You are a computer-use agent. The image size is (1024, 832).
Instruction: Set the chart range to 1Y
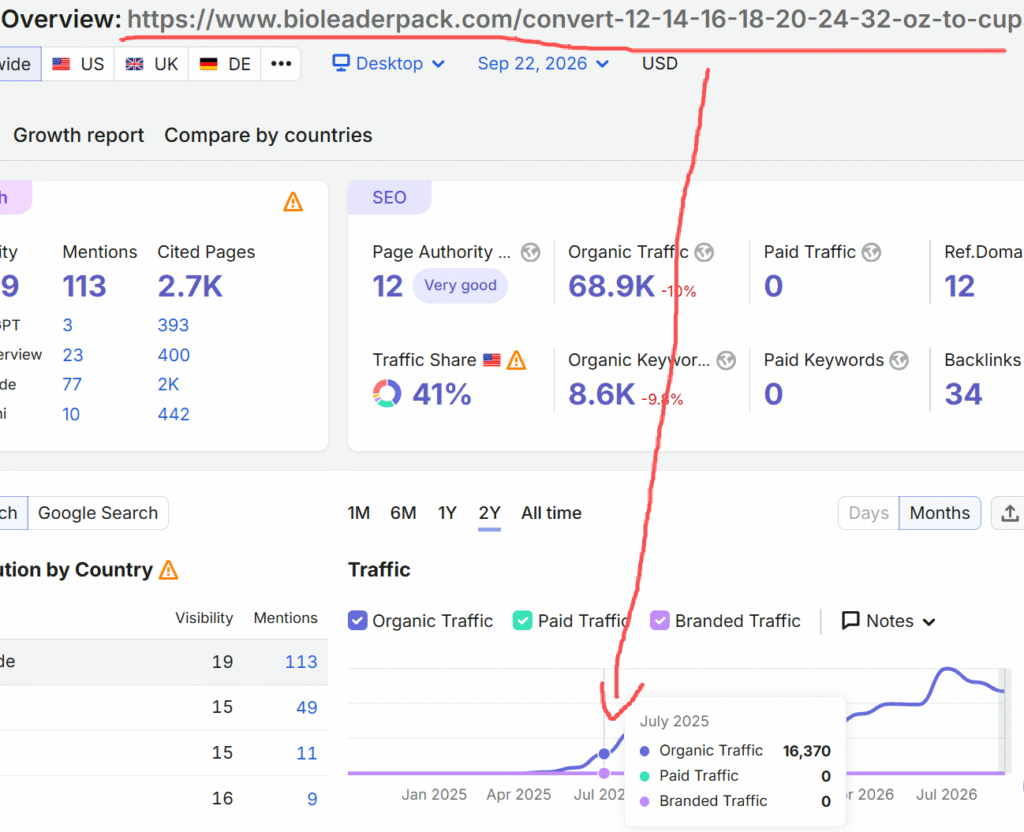[x=447, y=513]
